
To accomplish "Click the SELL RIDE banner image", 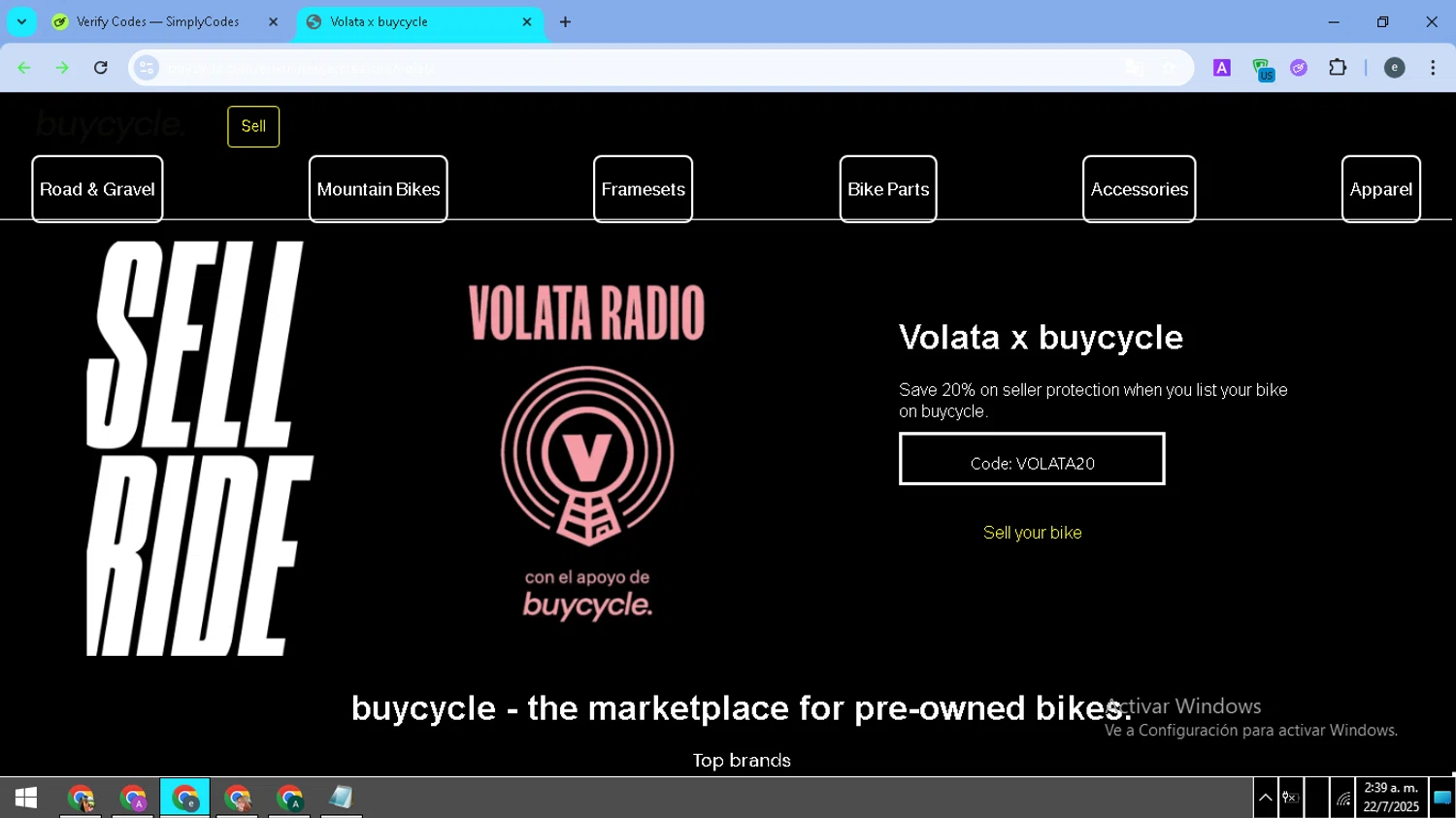I will click(x=199, y=448).
